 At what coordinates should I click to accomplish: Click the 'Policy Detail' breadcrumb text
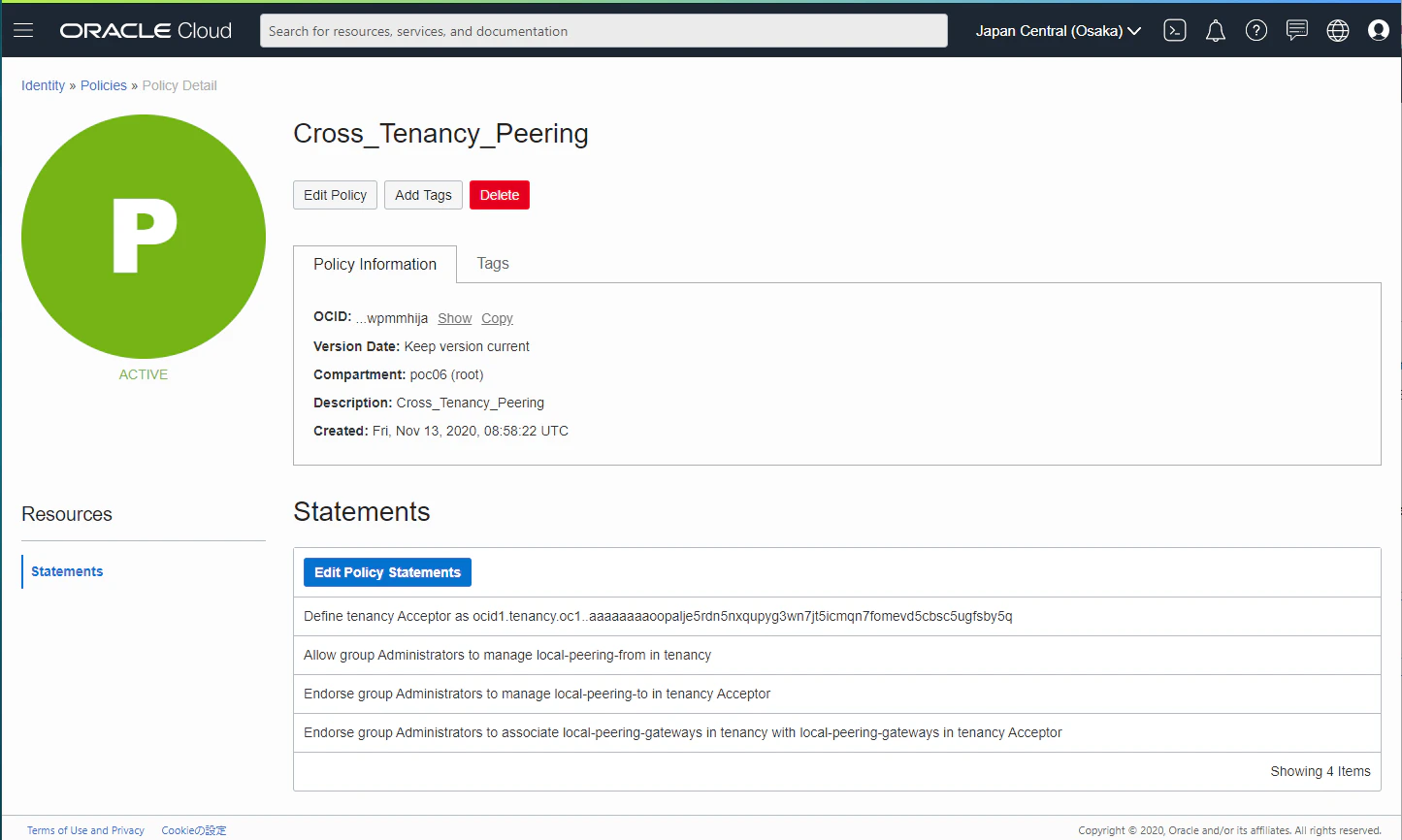tap(179, 85)
